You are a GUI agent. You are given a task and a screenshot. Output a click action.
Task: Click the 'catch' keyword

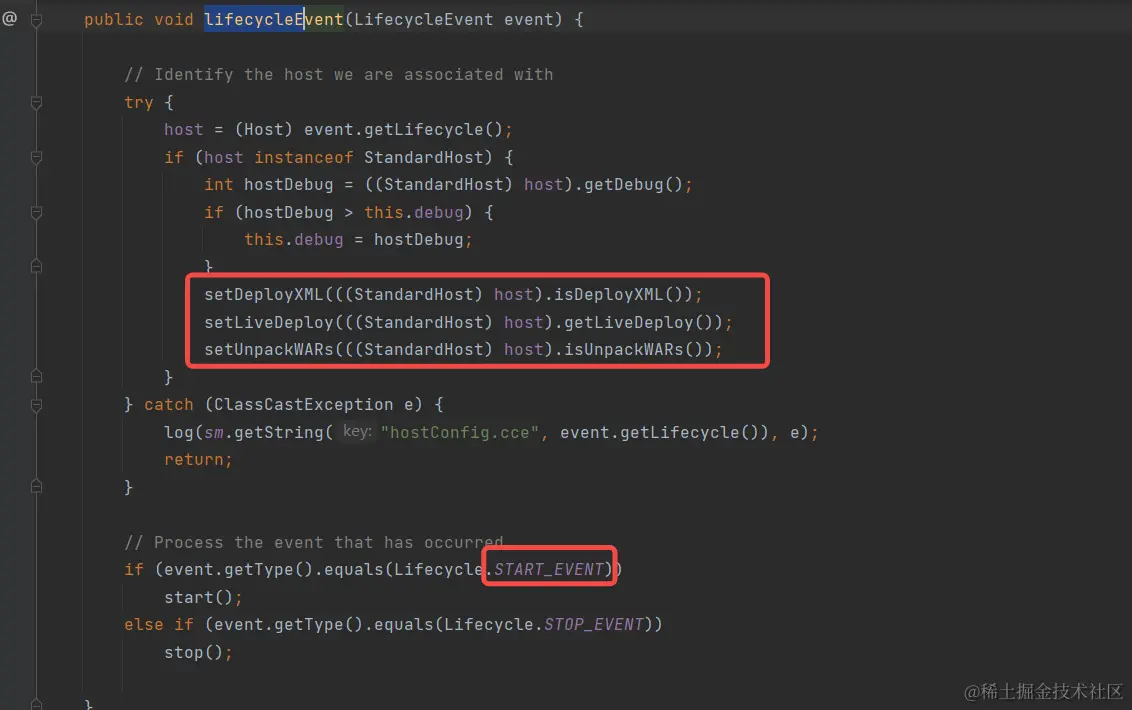(168, 404)
